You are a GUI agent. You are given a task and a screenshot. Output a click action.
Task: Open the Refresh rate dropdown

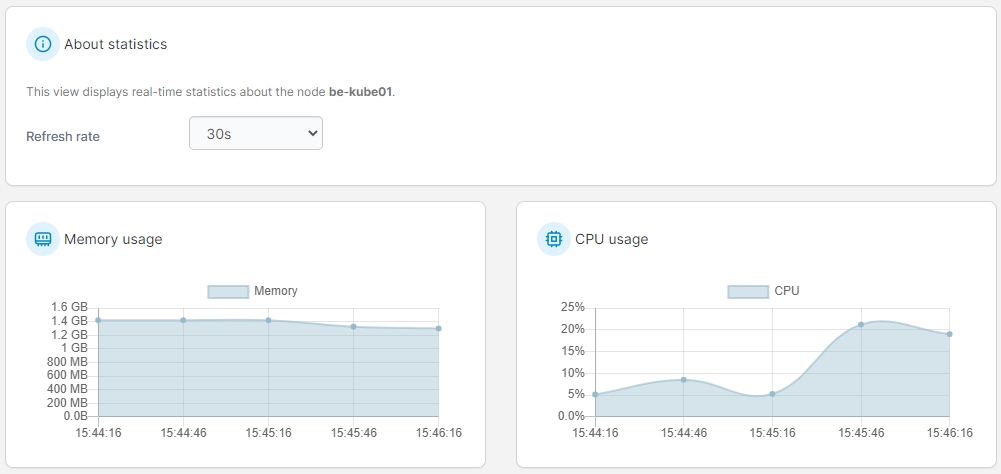coord(256,133)
